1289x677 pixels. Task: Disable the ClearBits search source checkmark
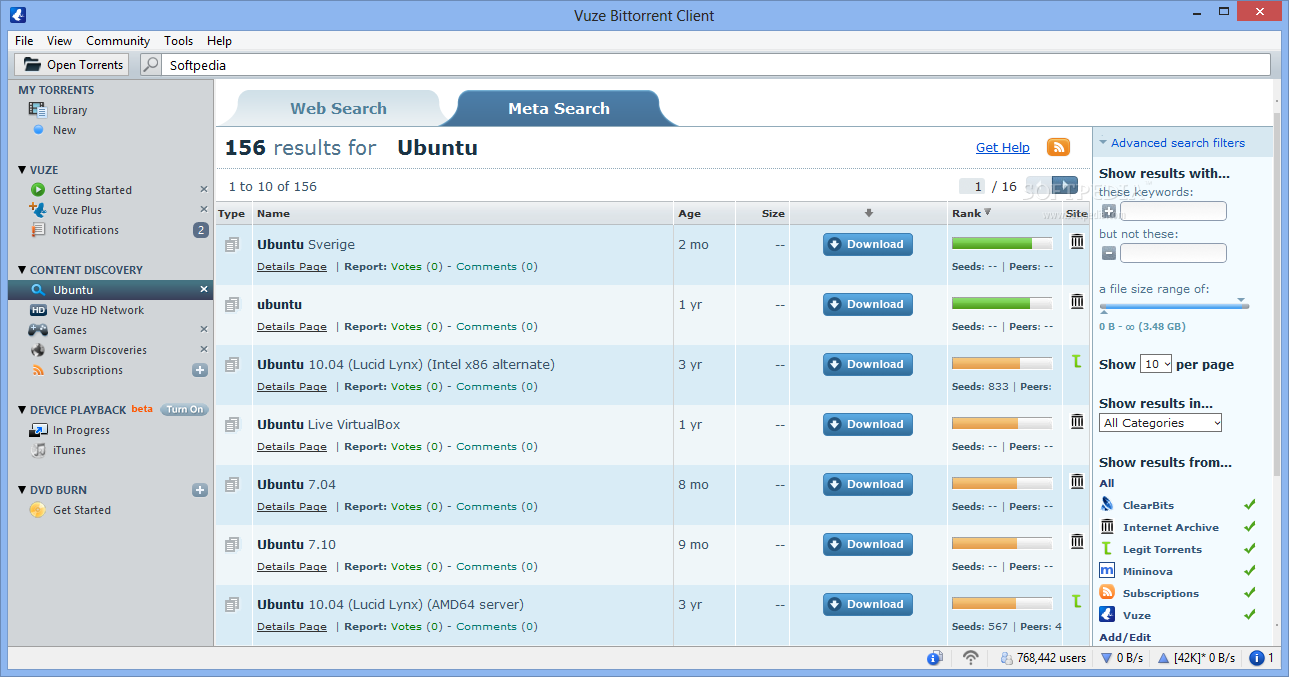(x=1249, y=504)
